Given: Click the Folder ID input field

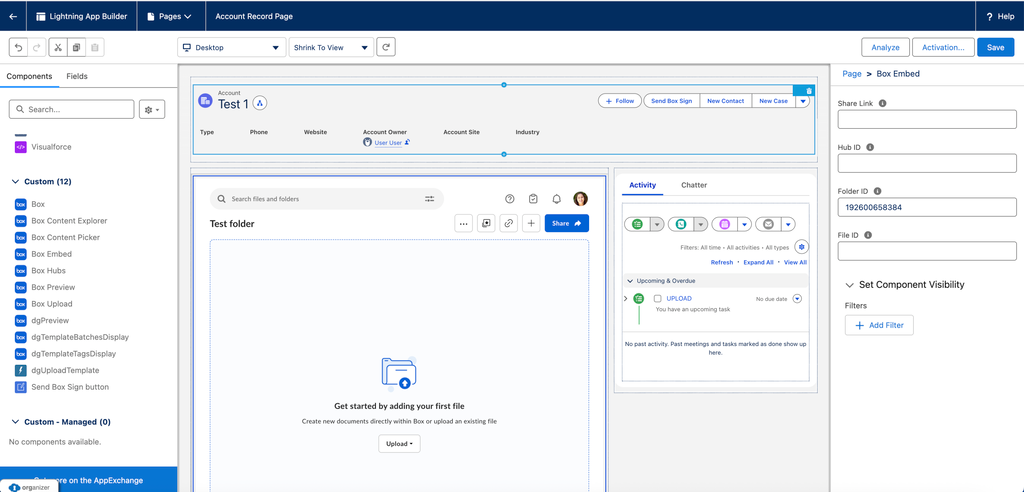Looking at the screenshot, I should [926, 208].
